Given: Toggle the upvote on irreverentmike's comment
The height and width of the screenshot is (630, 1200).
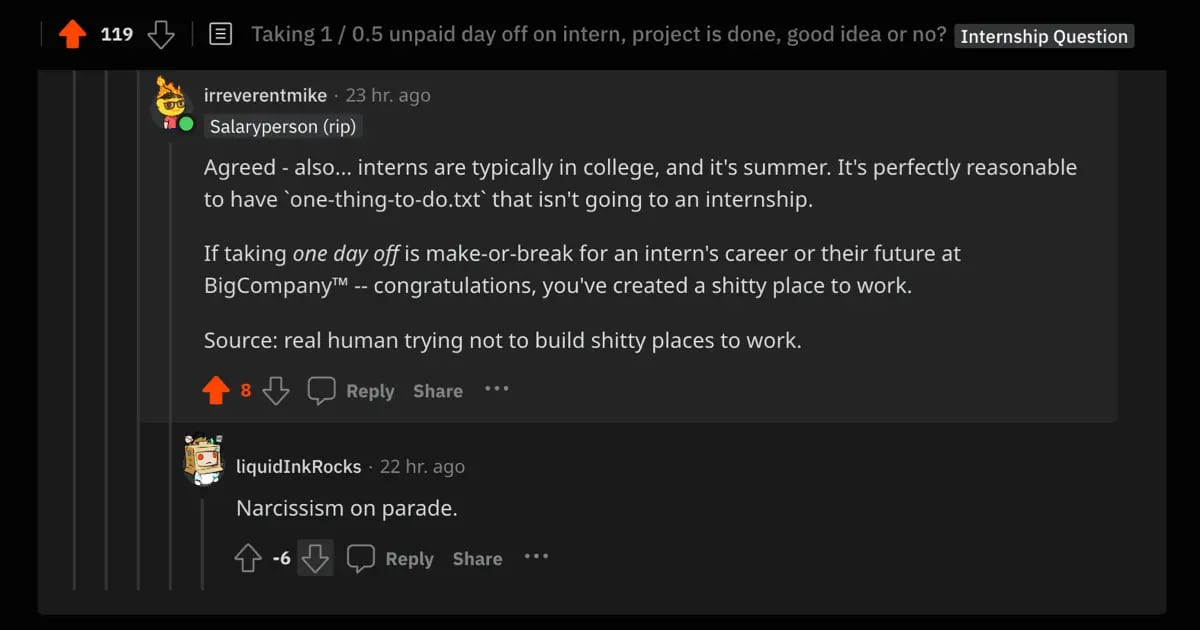Looking at the screenshot, I should [216, 391].
